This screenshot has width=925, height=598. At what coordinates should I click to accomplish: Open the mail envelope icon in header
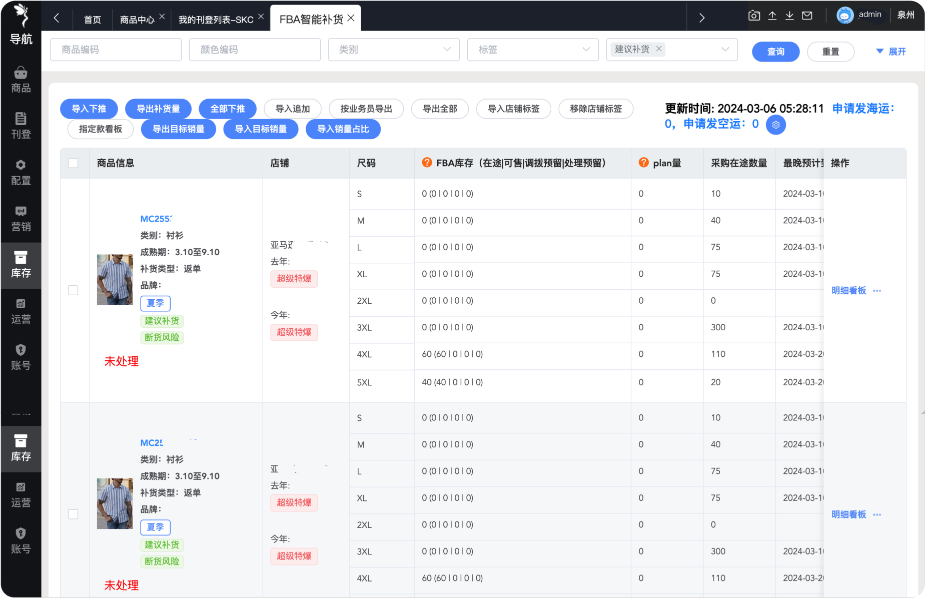(x=806, y=16)
